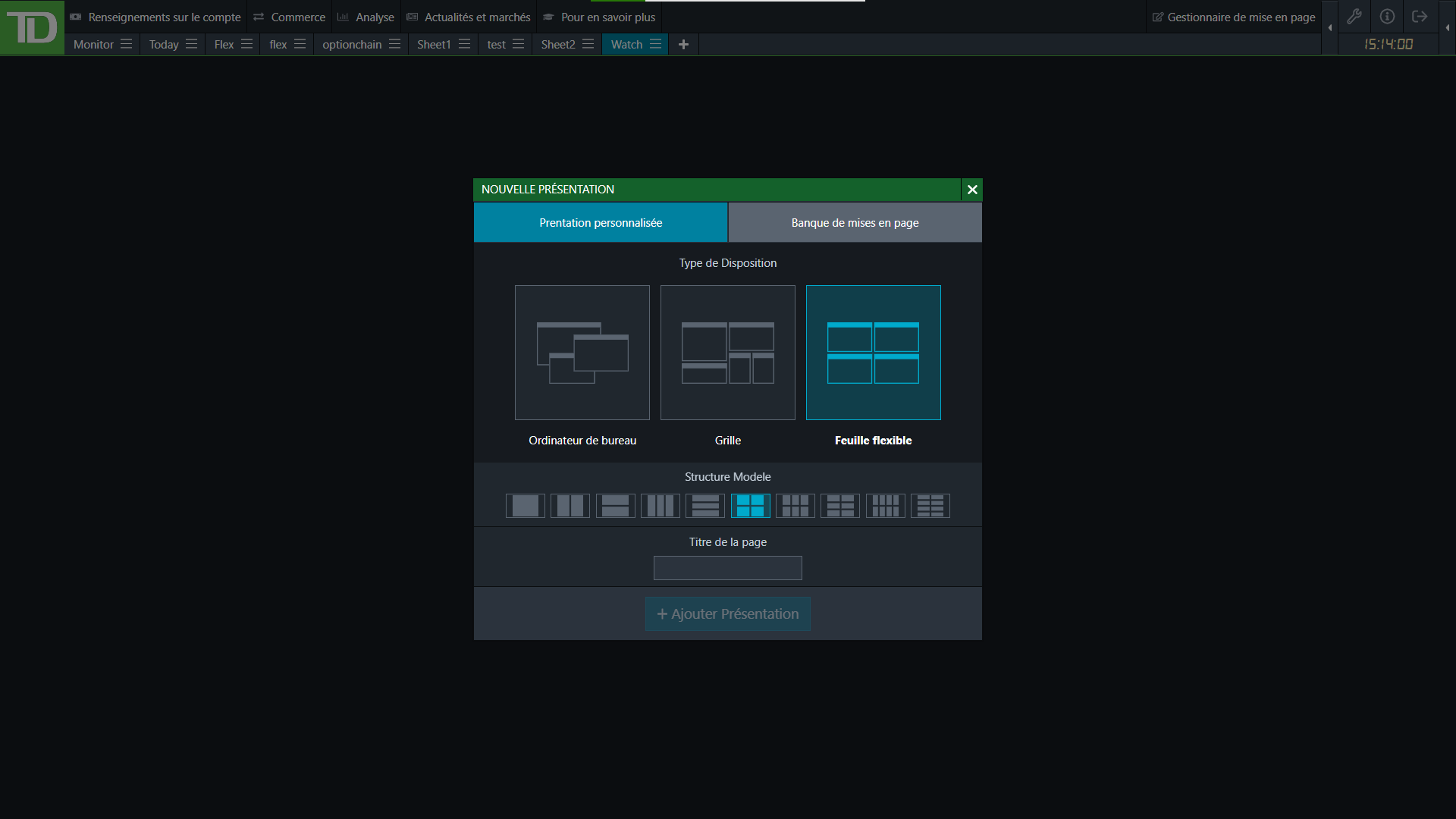Select Grille layout type

point(728,353)
